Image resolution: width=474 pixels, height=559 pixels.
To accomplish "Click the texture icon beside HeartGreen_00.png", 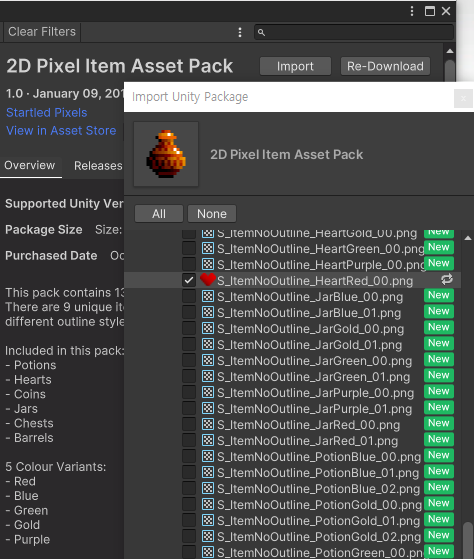I will click(x=208, y=248).
